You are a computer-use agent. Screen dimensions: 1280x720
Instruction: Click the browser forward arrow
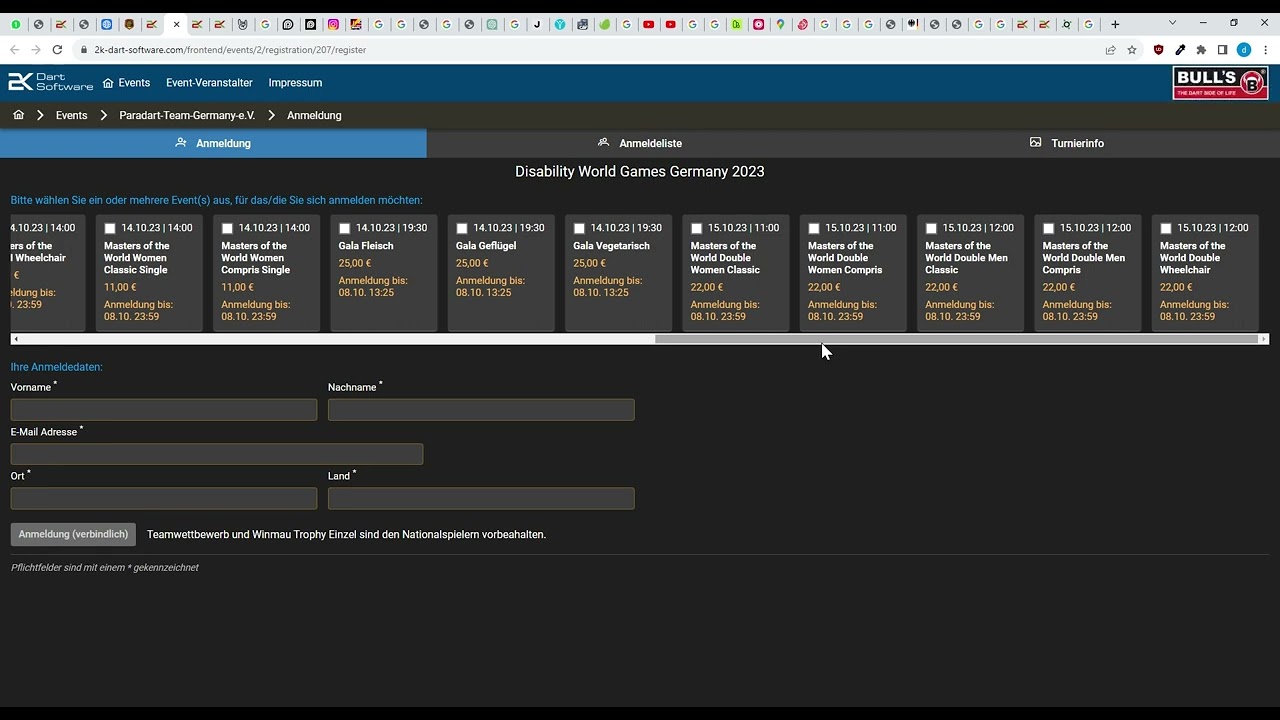(x=36, y=50)
